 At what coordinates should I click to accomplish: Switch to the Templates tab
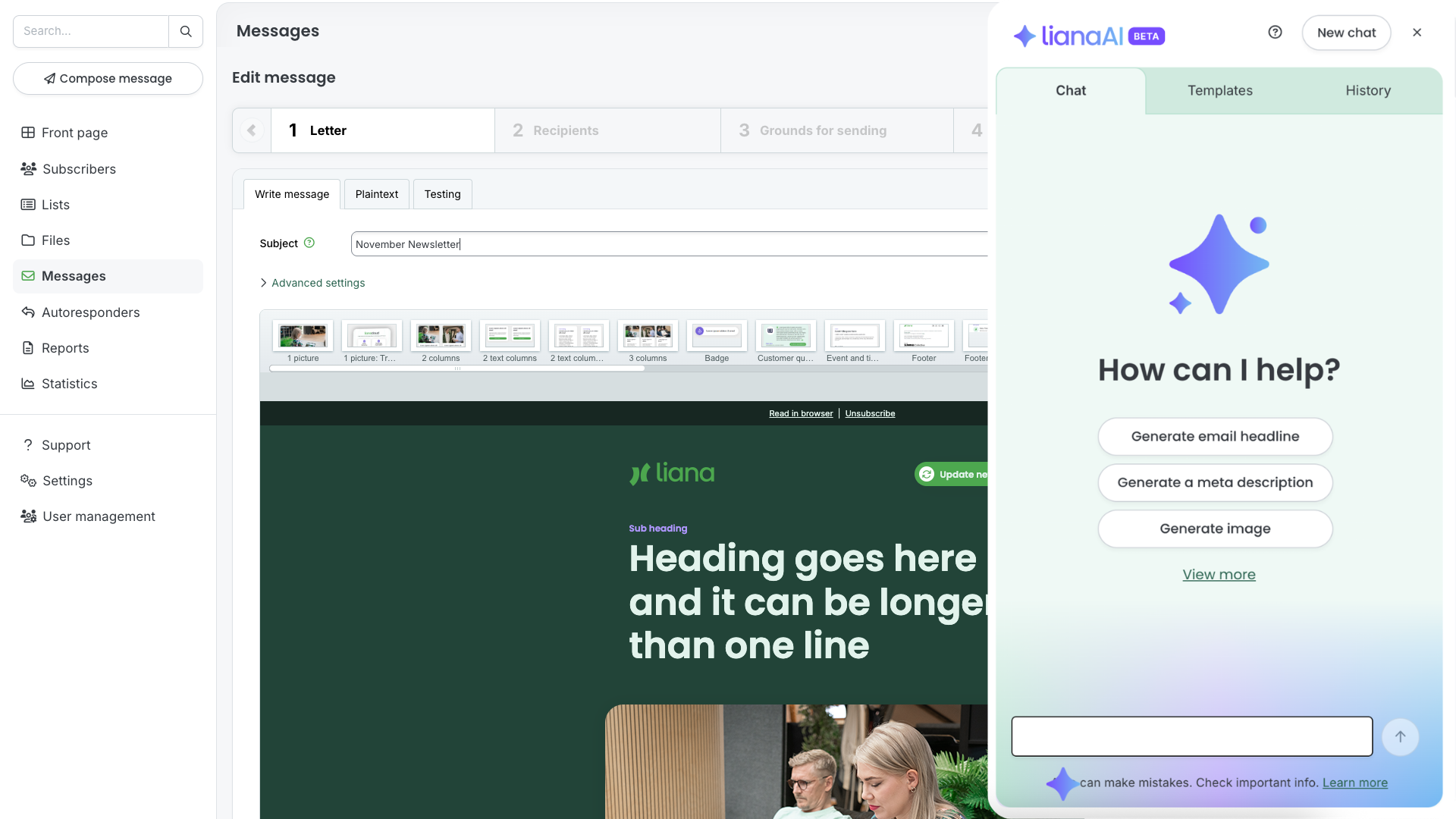(1219, 90)
